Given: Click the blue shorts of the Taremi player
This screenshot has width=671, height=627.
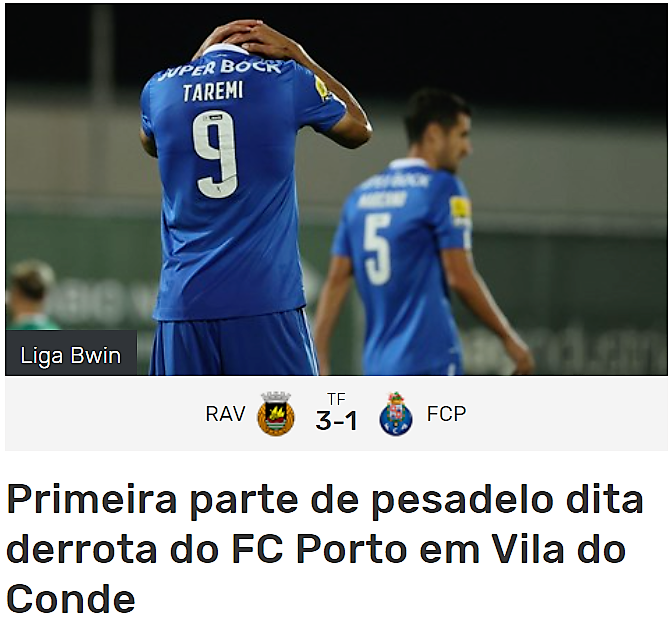Looking at the screenshot, I should click(x=233, y=346).
